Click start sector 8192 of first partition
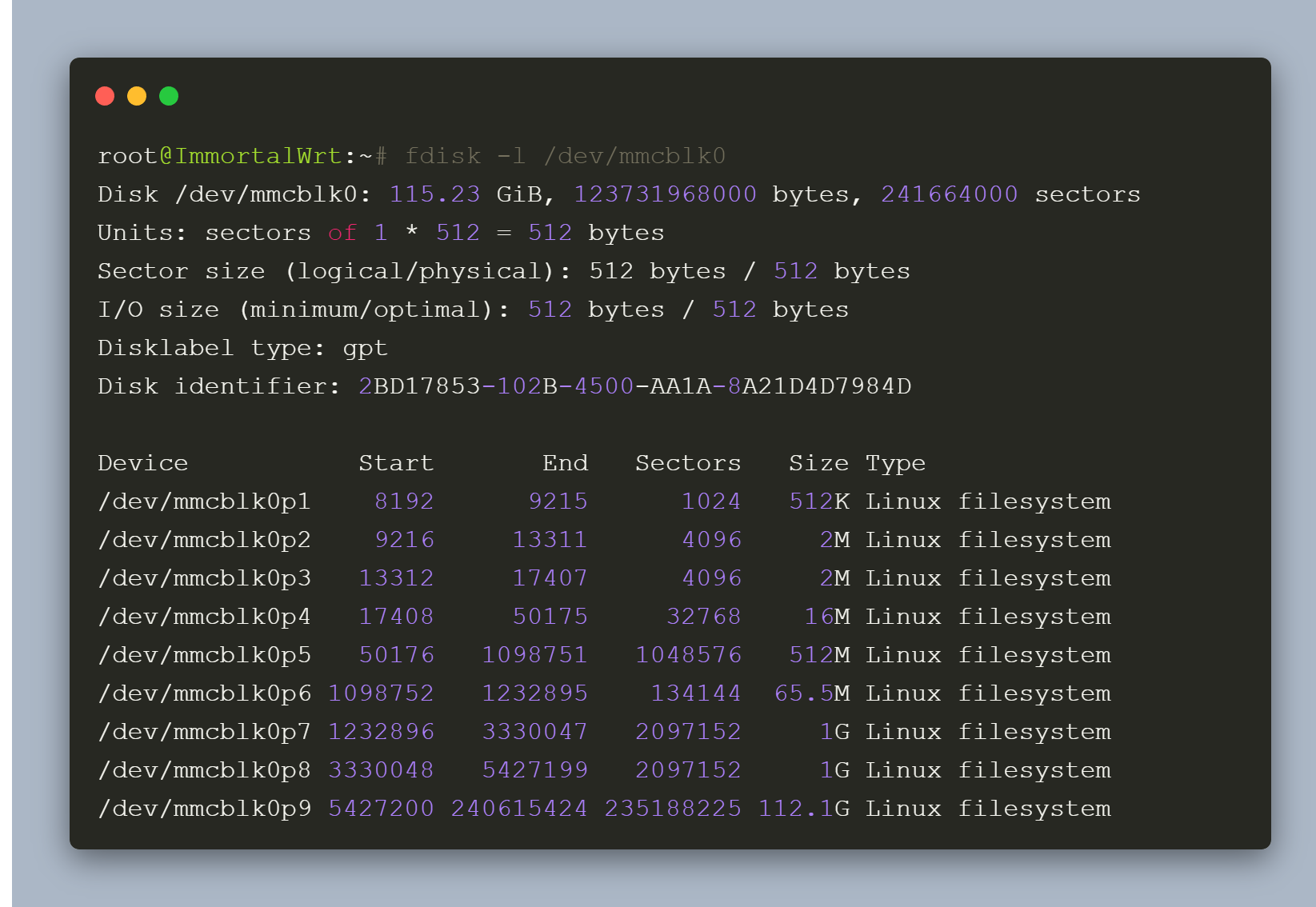Viewport: 1316px width, 907px height. click(x=404, y=501)
